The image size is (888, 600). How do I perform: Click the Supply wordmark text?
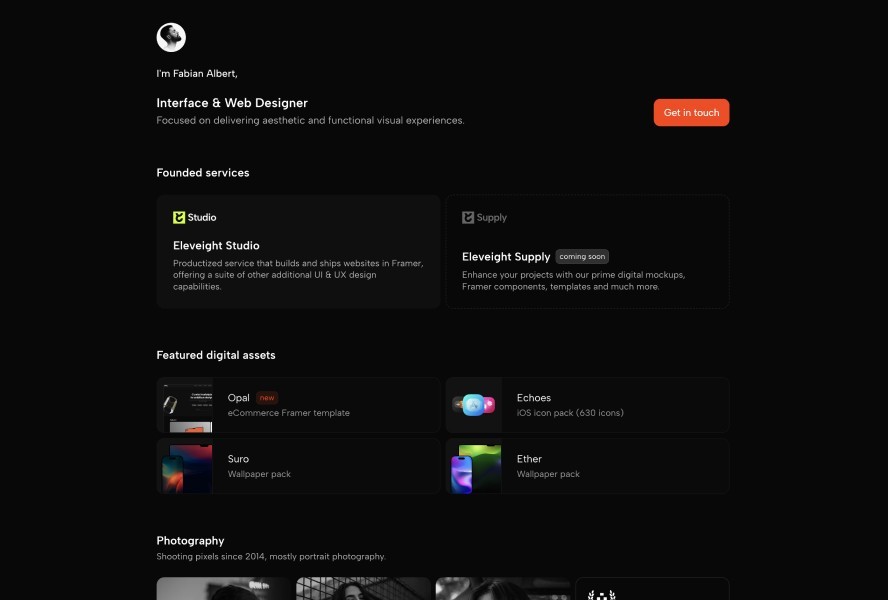pos(492,218)
